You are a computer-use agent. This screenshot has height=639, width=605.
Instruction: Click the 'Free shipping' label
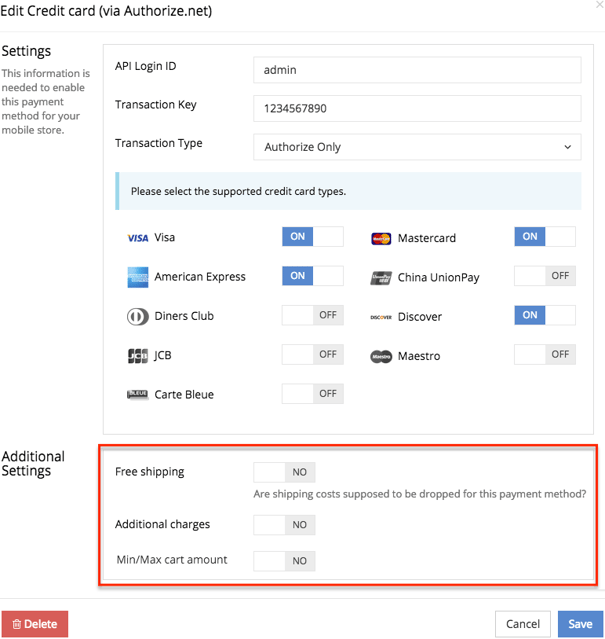point(150,472)
